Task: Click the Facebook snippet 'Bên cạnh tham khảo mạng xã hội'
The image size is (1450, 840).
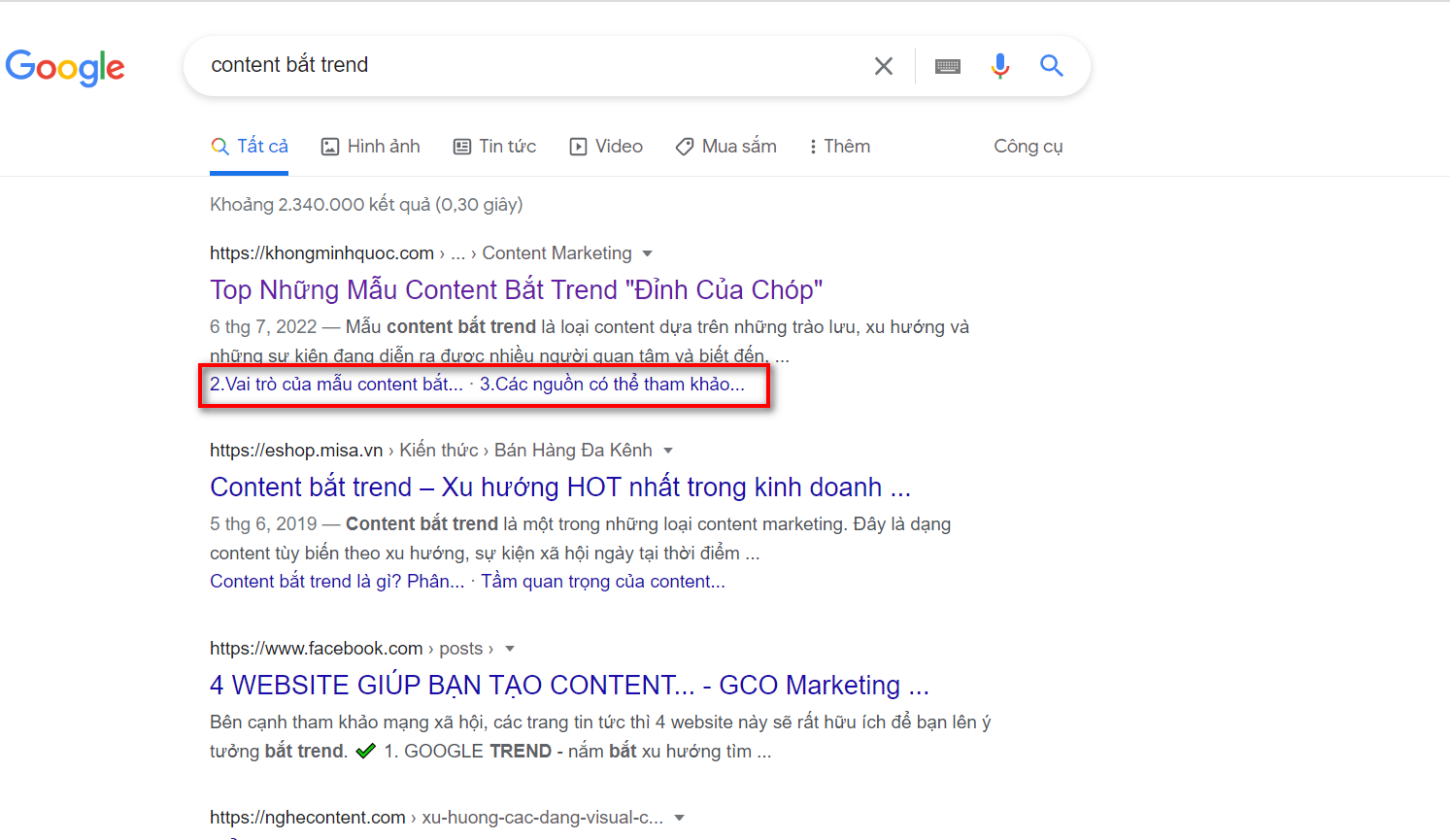Action: click(347, 722)
